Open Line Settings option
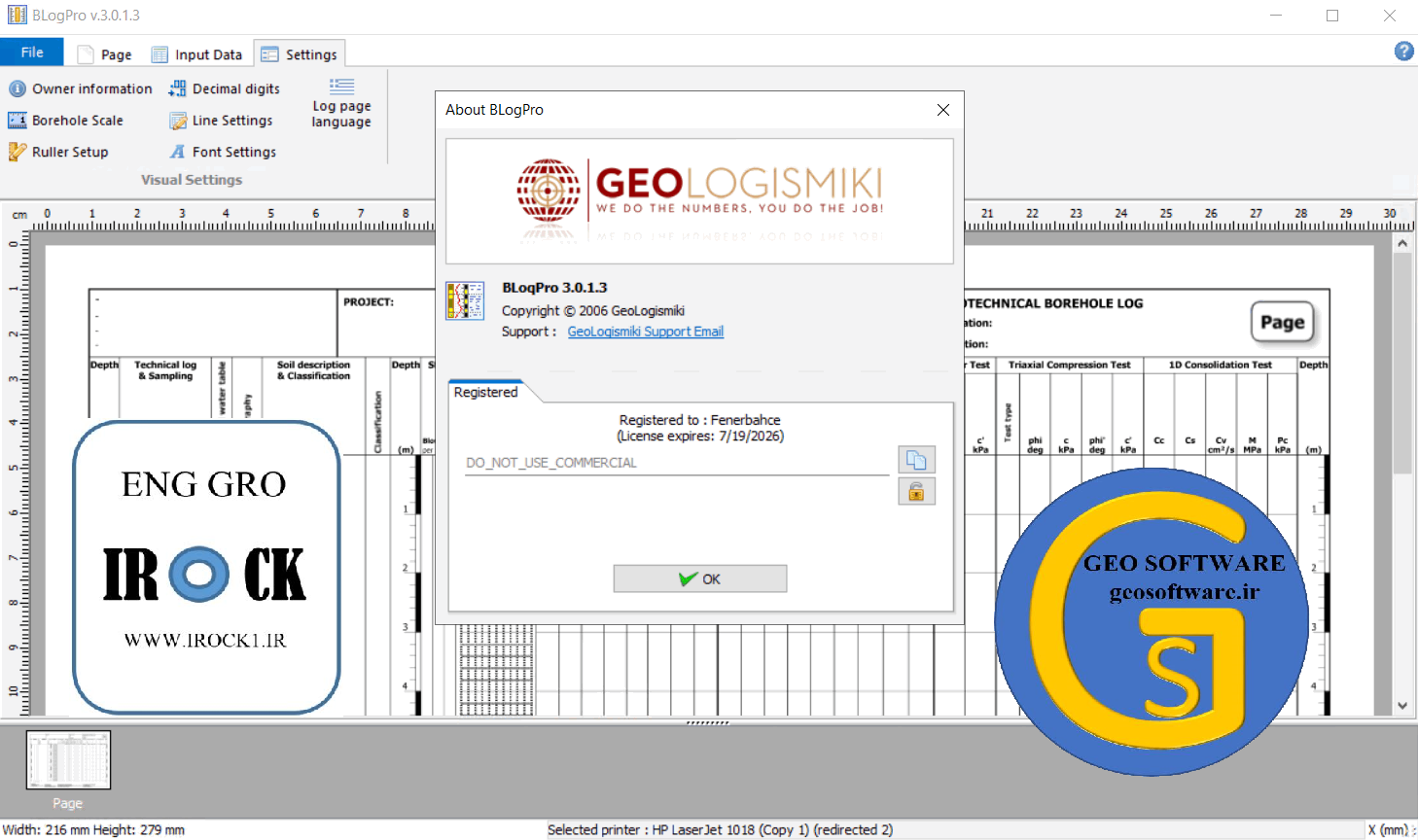 click(221, 121)
